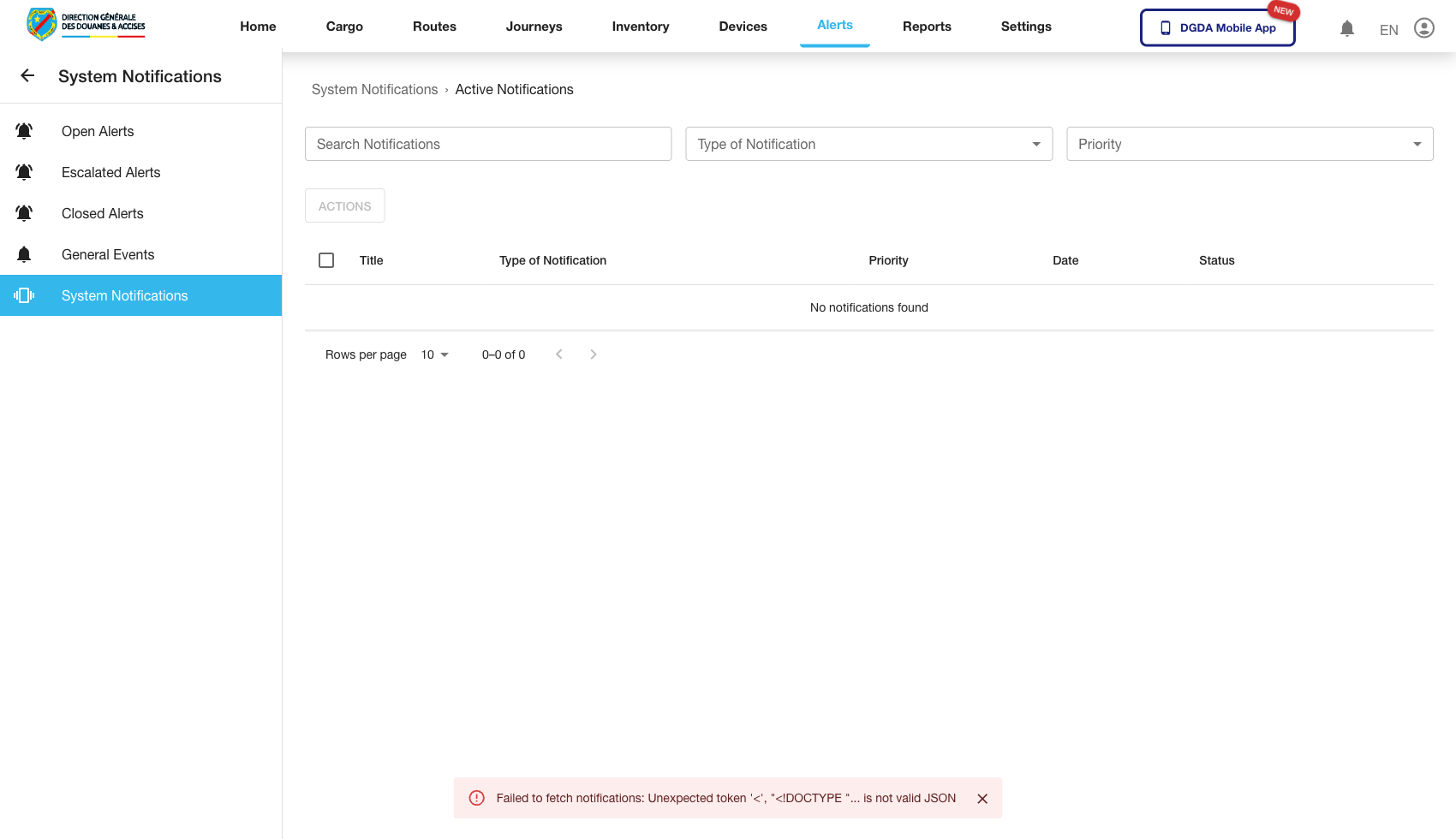This screenshot has height=839, width=1456.
Task: Open the System Notifications breadcrumb link
Action: click(374, 89)
